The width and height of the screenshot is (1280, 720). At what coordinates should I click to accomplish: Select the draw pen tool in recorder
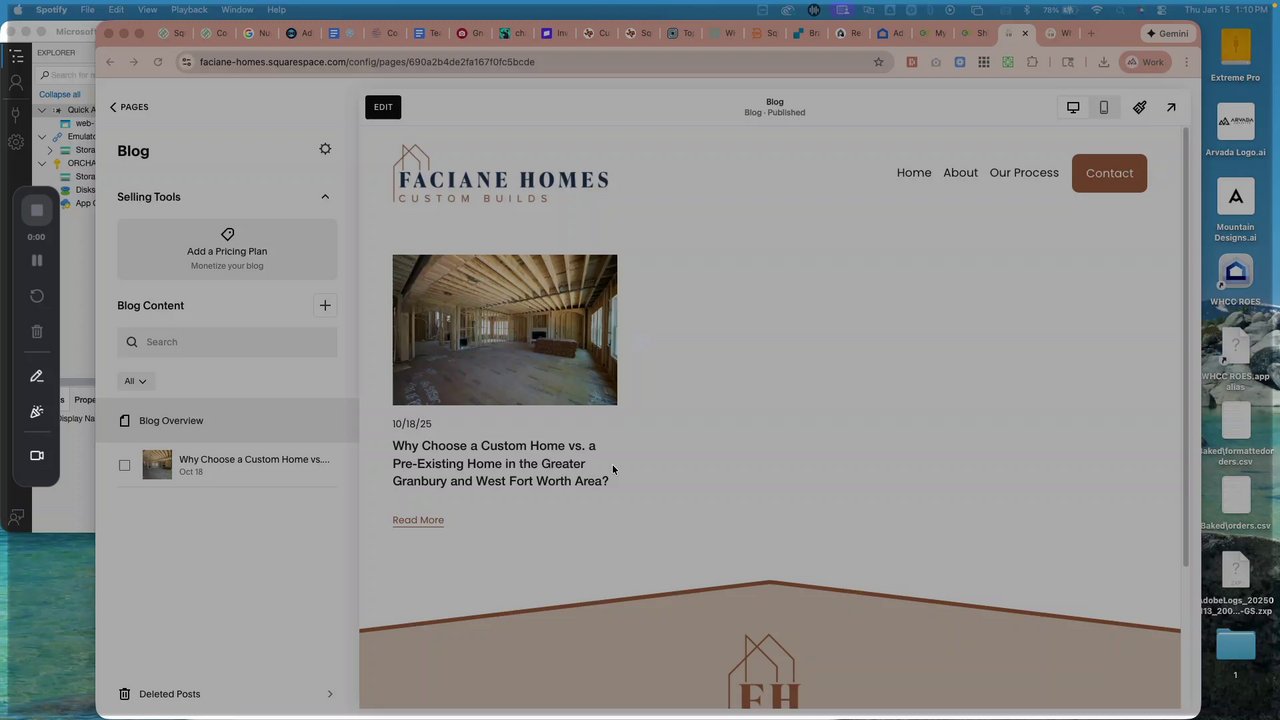pyautogui.click(x=37, y=376)
